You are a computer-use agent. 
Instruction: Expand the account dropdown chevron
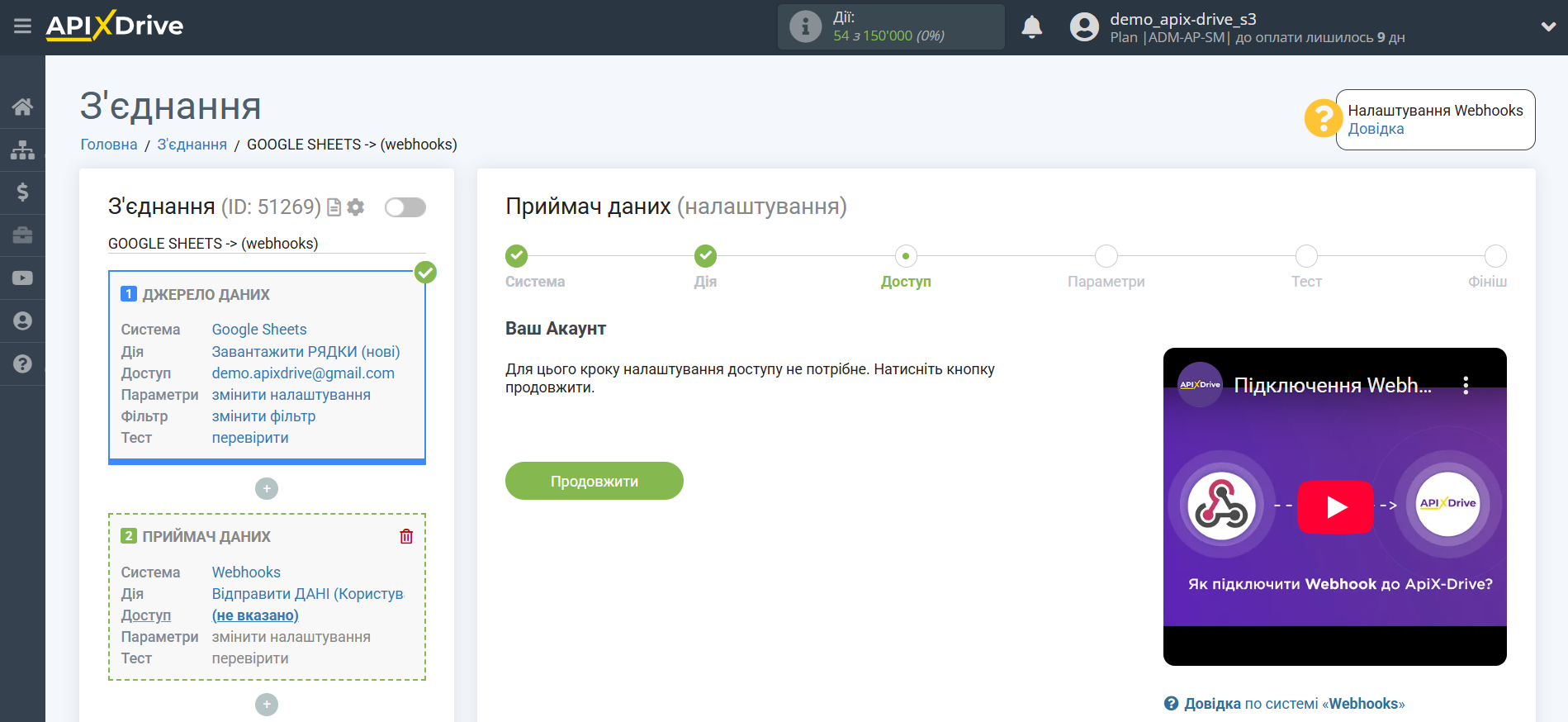1548,26
